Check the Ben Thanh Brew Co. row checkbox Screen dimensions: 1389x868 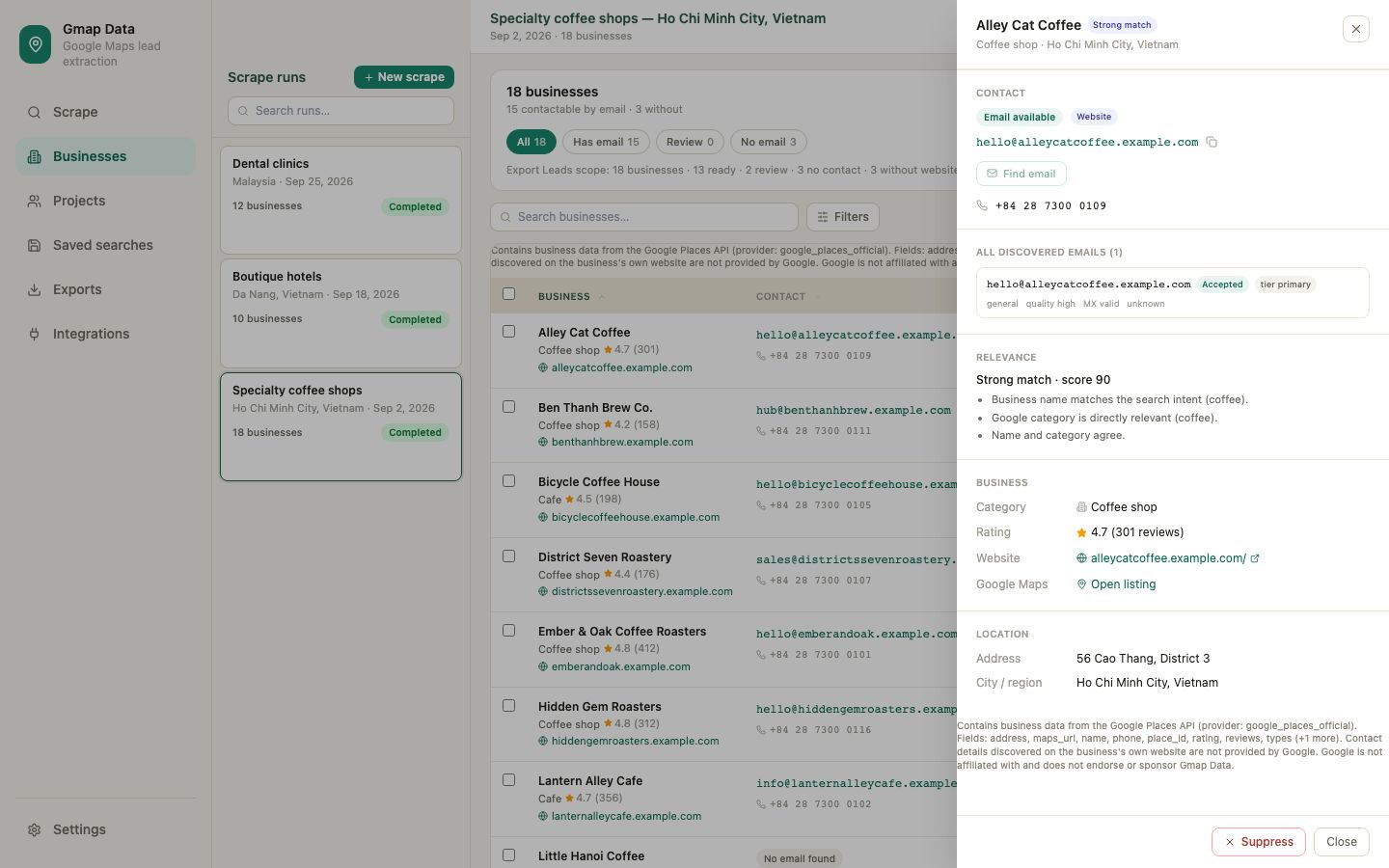(x=509, y=407)
